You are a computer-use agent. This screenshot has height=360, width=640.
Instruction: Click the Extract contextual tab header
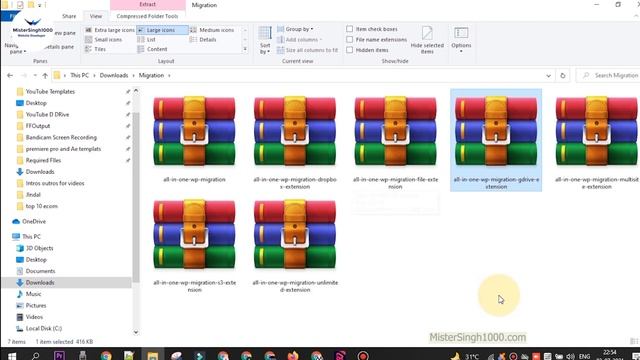coord(147,4)
